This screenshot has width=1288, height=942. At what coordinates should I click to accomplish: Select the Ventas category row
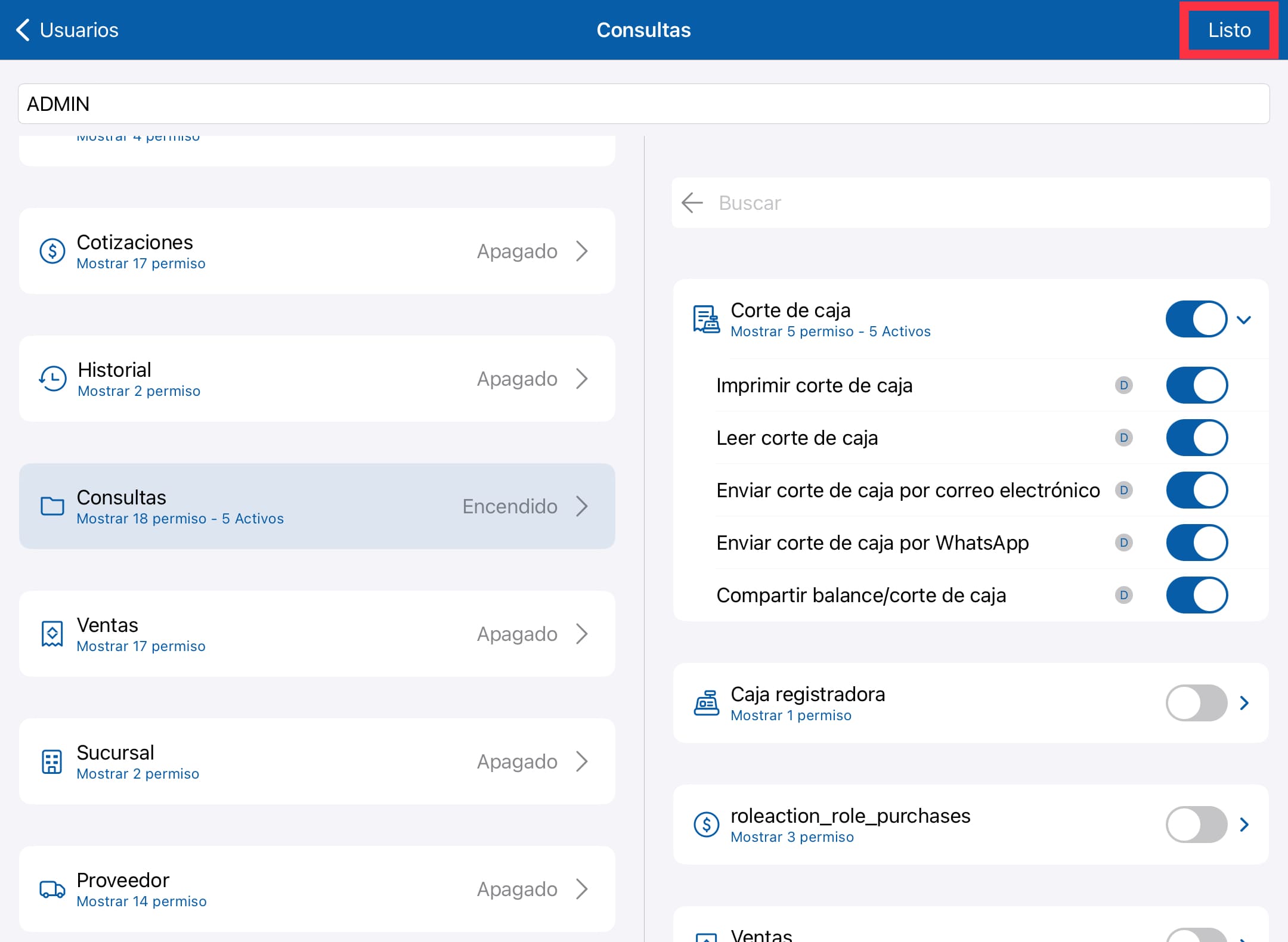(x=317, y=634)
